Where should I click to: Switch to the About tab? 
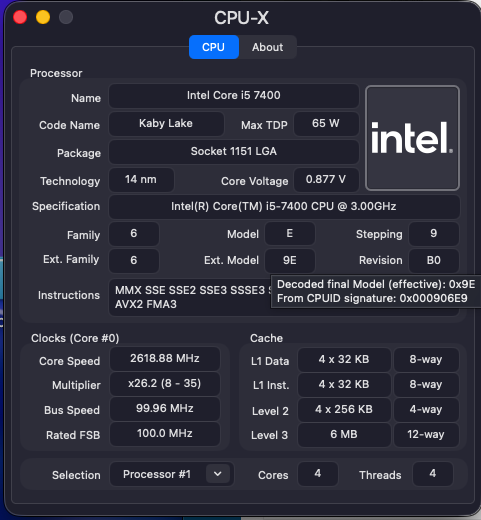pos(268,47)
